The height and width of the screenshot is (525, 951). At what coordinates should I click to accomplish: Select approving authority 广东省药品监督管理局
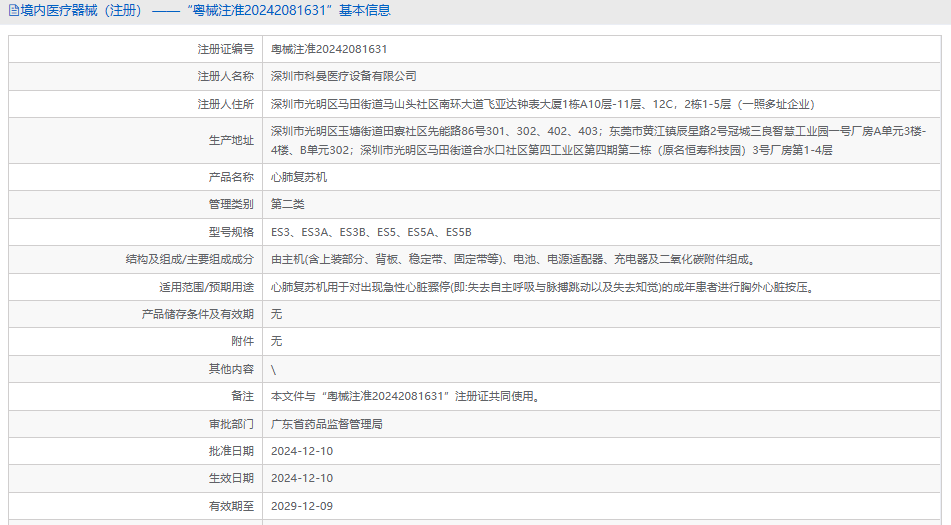click(327, 424)
